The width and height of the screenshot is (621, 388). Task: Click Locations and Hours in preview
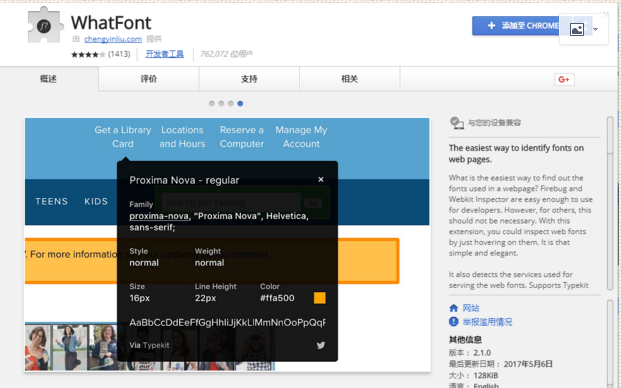(x=182, y=137)
